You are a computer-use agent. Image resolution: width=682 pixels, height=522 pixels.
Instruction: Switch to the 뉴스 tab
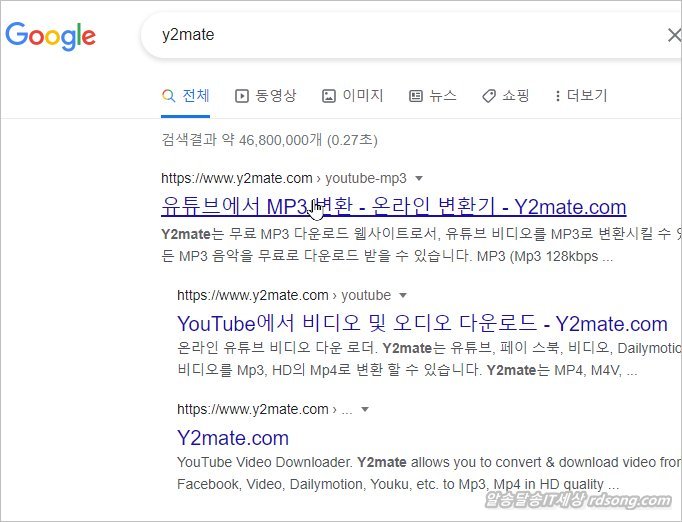[433, 96]
